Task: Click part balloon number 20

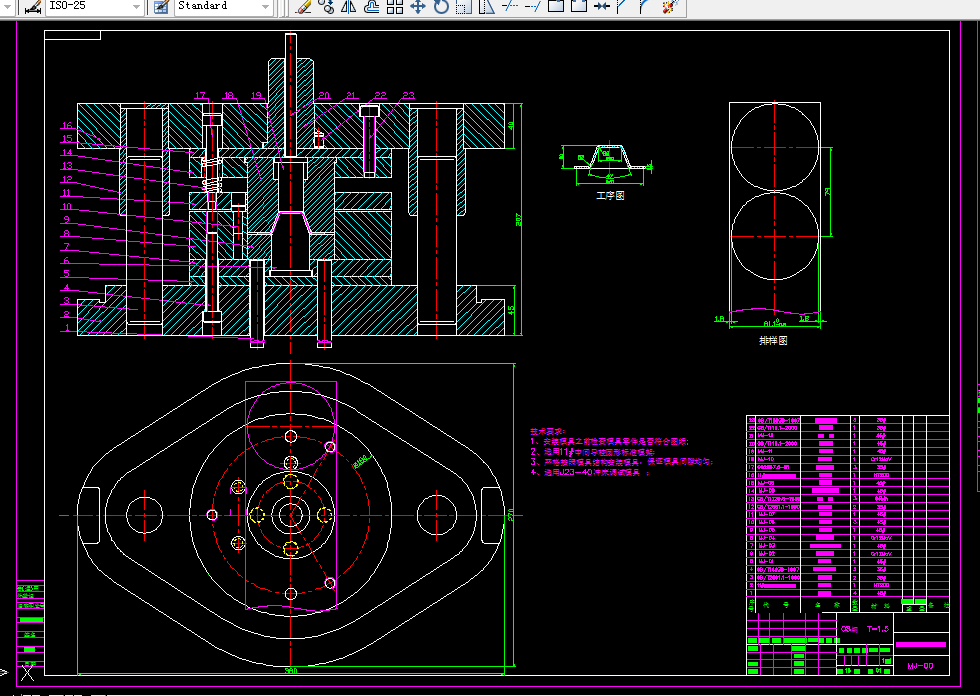Action: 324,96
